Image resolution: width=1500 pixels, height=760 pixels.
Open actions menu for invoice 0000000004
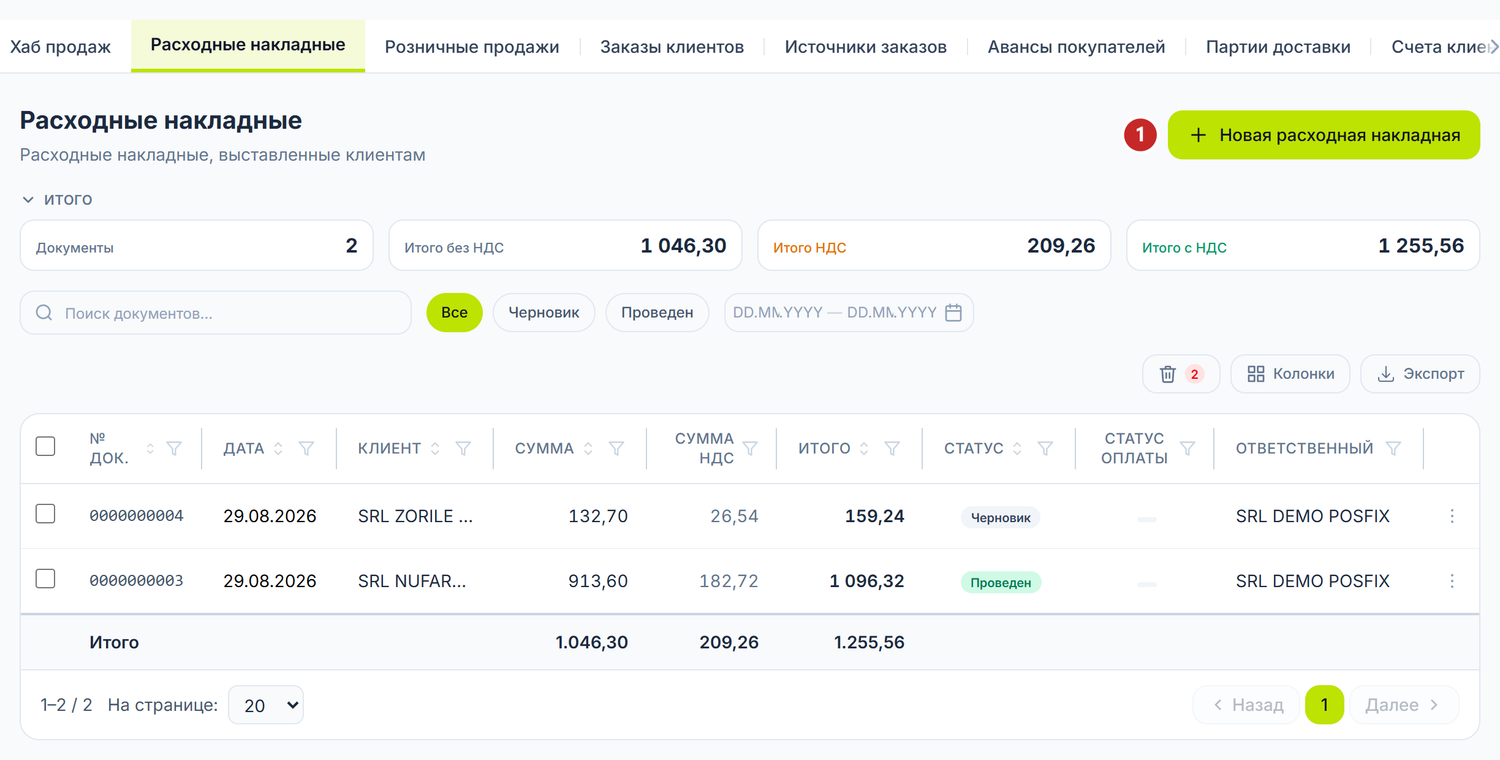point(1452,517)
